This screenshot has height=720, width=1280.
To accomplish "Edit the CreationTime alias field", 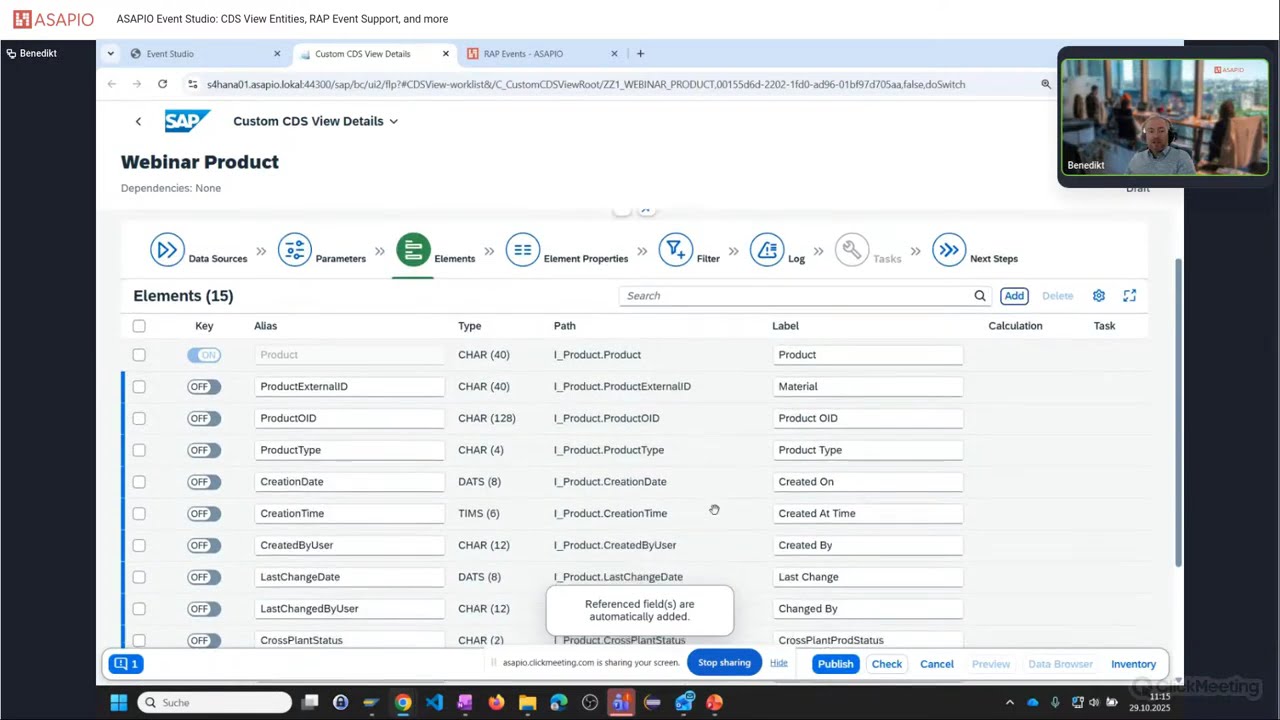I will coord(350,514).
